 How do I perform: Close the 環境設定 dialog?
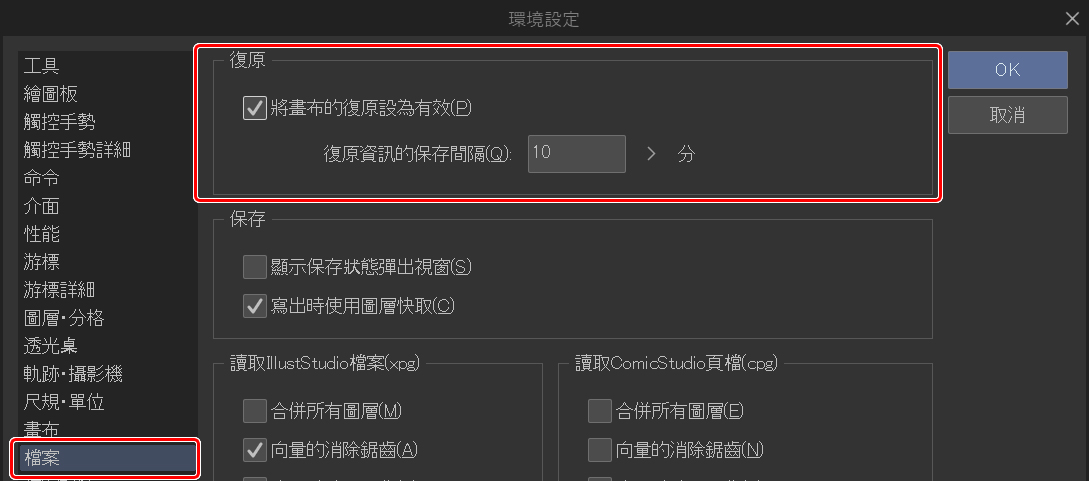tap(1072, 18)
